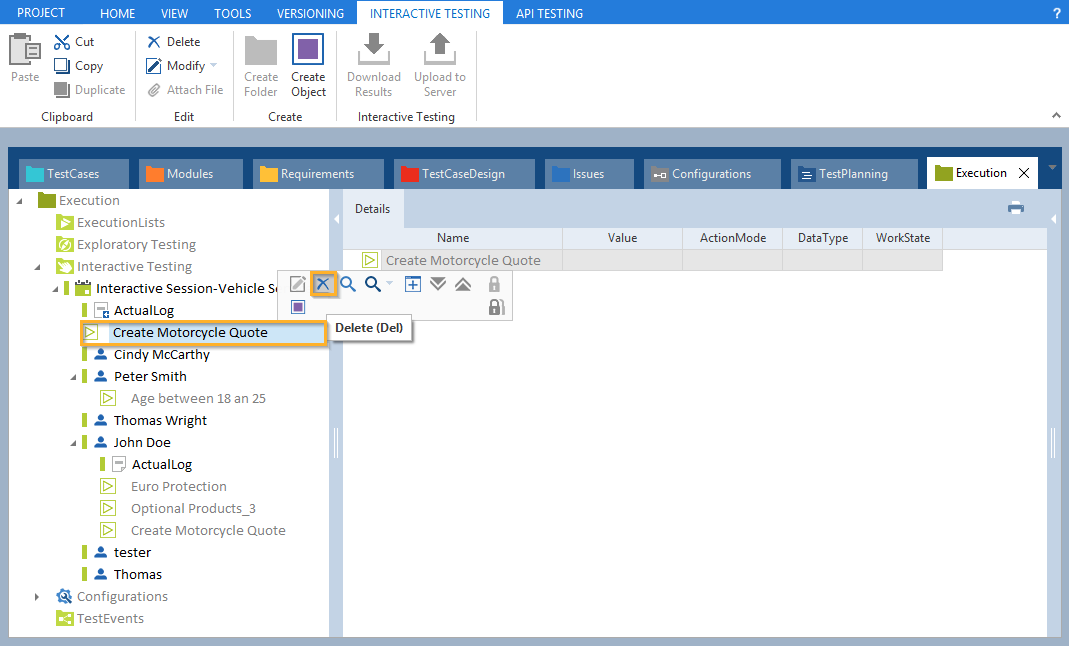Viewport: 1069px width, 646px height.
Task: Click the first search magnifier in mini toolbar
Action: point(348,284)
